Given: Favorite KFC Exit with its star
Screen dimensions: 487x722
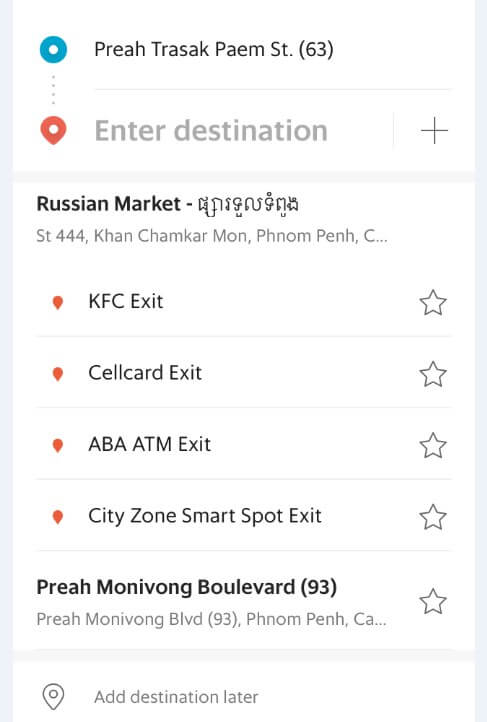Looking at the screenshot, I should [433, 303].
